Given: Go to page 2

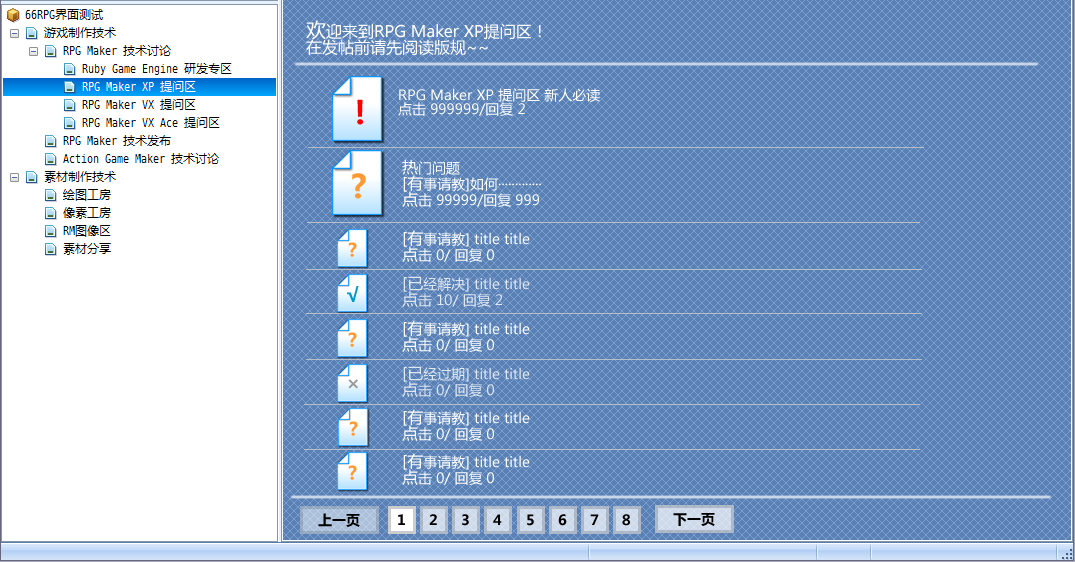Looking at the screenshot, I should click(x=433, y=520).
